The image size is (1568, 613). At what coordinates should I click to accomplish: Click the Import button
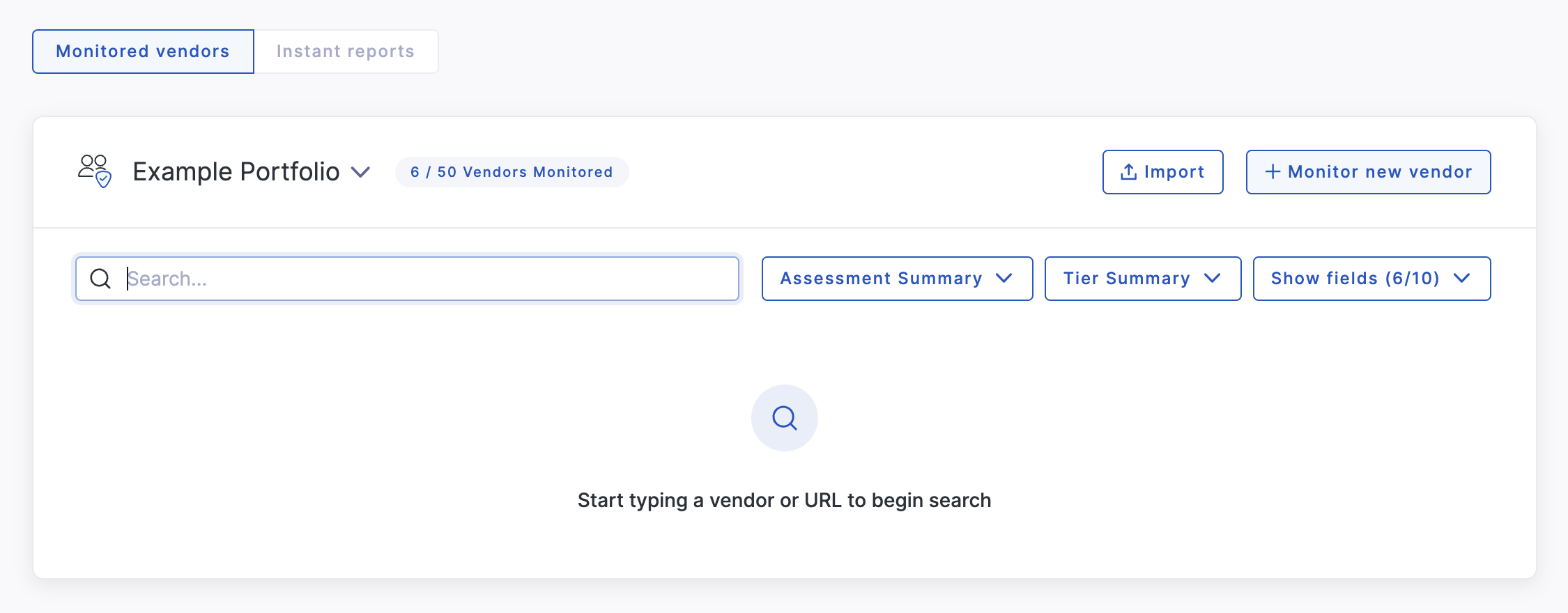coord(1162,172)
